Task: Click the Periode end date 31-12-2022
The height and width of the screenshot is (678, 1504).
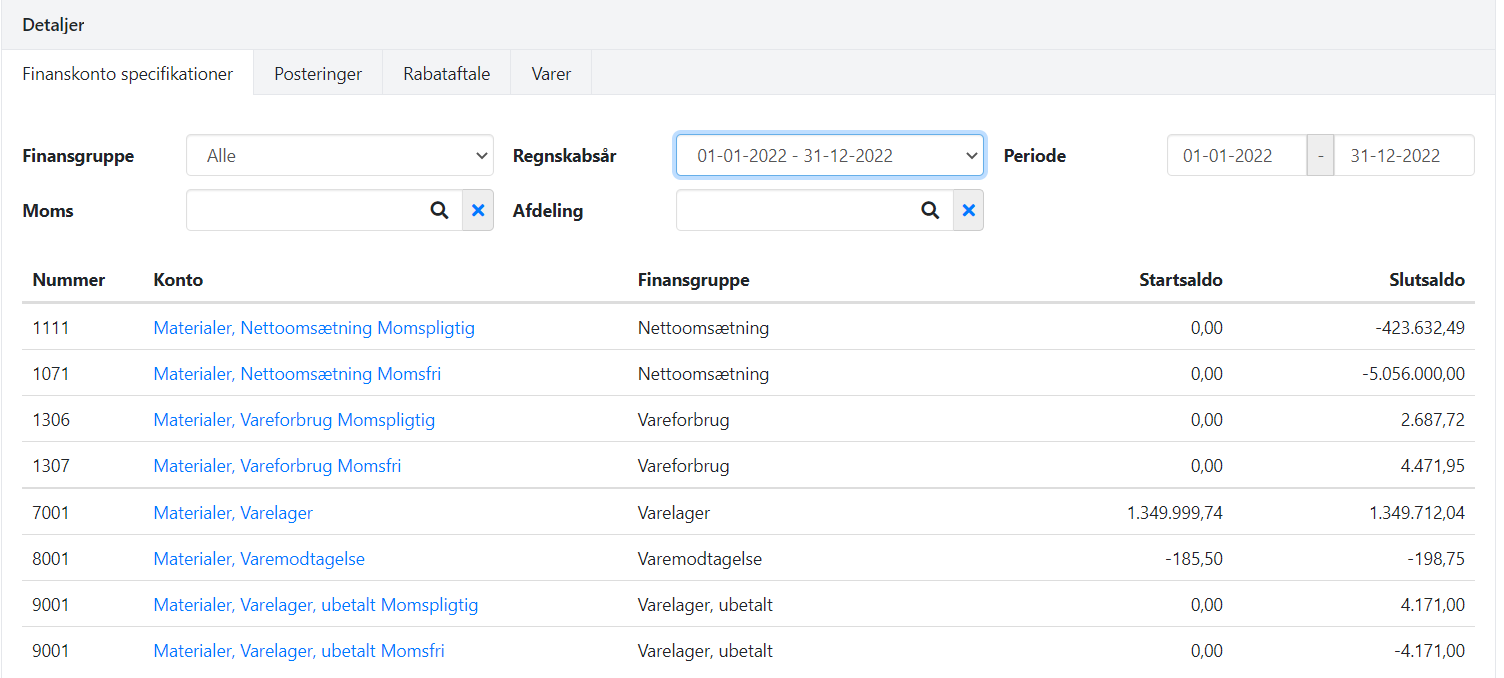Action: (1404, 155)
